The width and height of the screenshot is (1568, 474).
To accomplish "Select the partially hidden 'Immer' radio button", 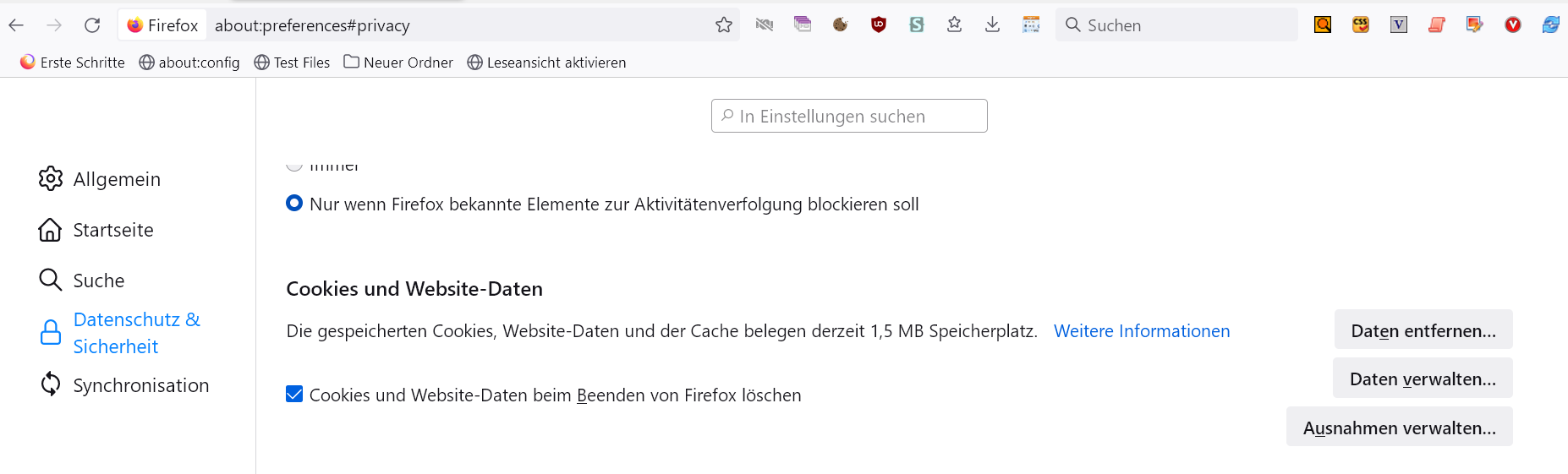I will pyautogui.click(x=294, y=166).
